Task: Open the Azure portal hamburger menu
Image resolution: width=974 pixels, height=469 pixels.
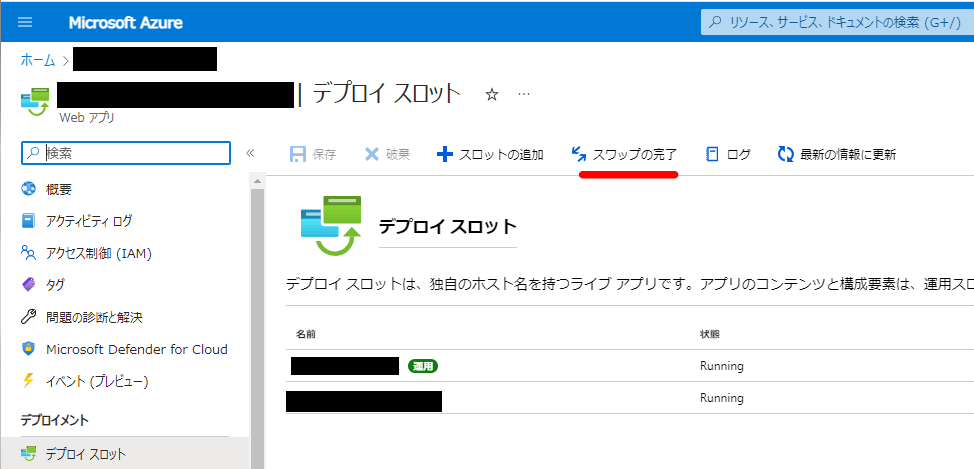Action: 25,22
